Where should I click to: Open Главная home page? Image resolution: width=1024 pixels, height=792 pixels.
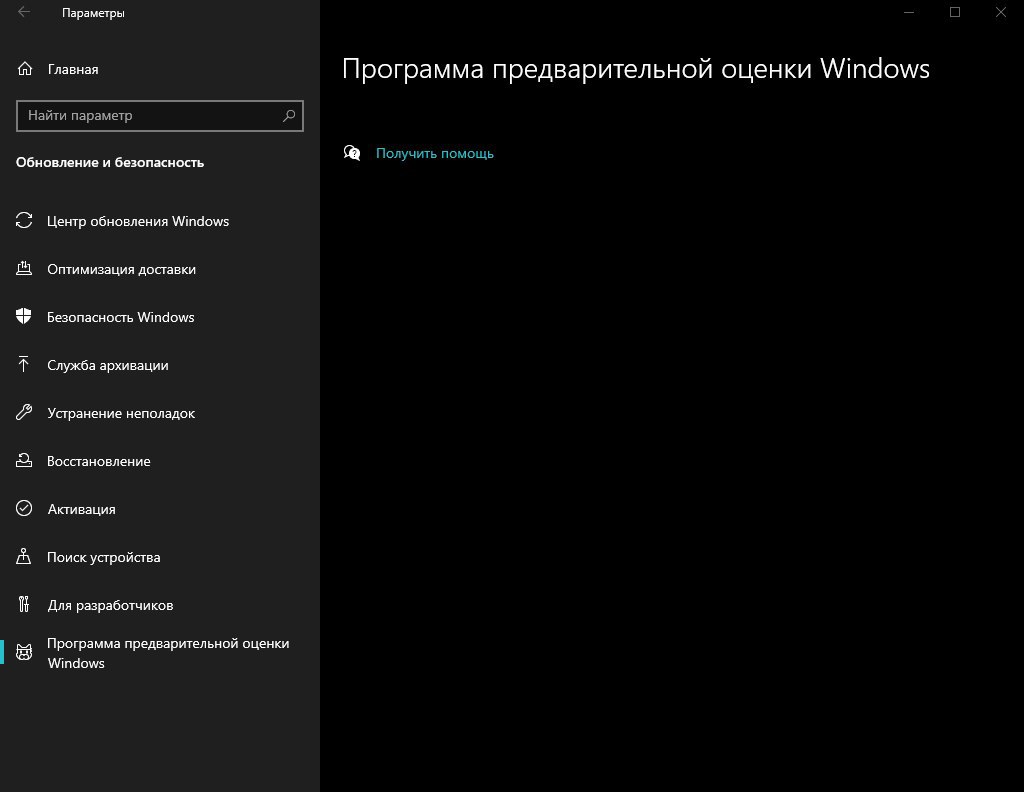73,69
